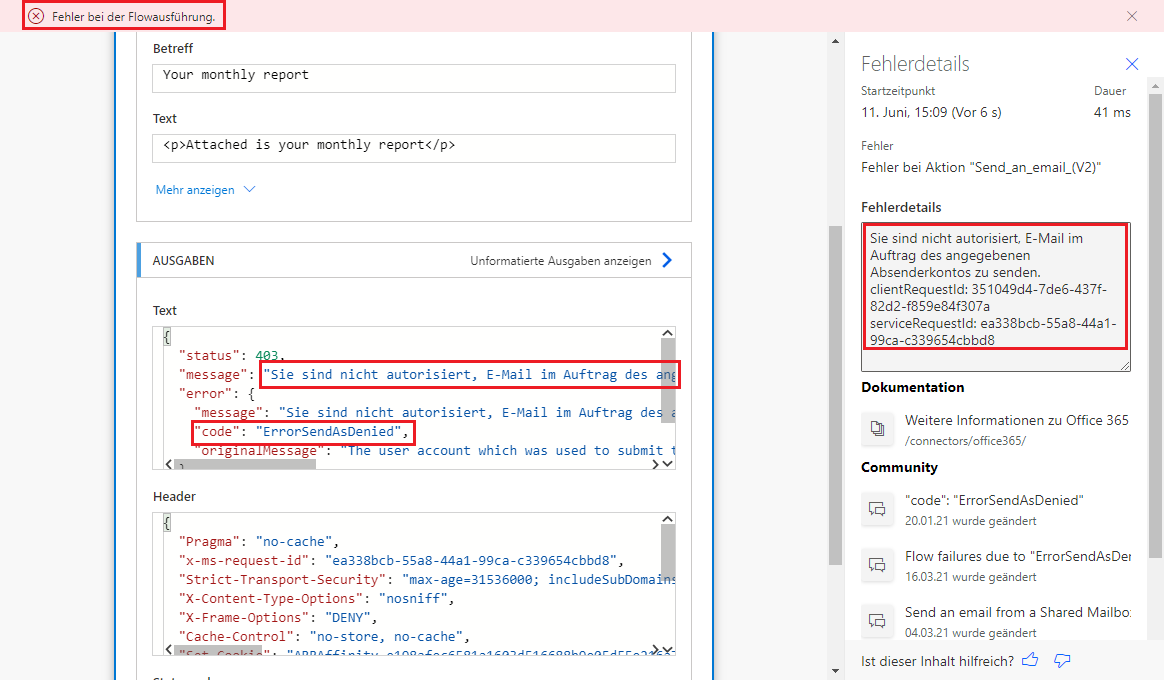Click the main page scrollbar up arrow
This screenshot has height=680, width=1164.
point(835,41)
